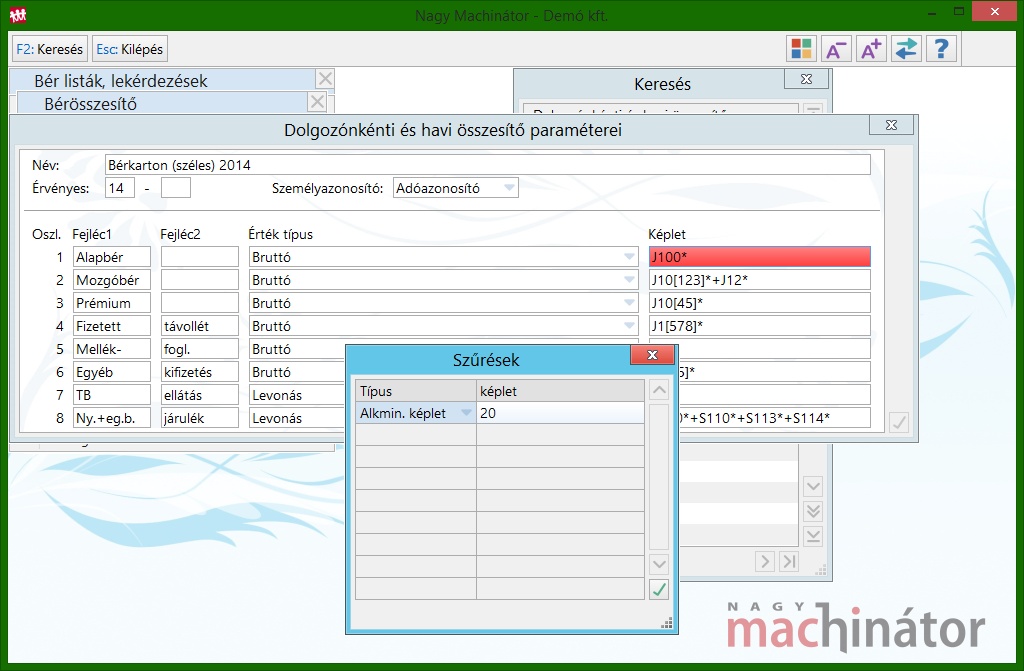This screenshot has height=671, width=1024.
Task: Click the képlet column header in Szűrések
Action: tap(560, 391)
